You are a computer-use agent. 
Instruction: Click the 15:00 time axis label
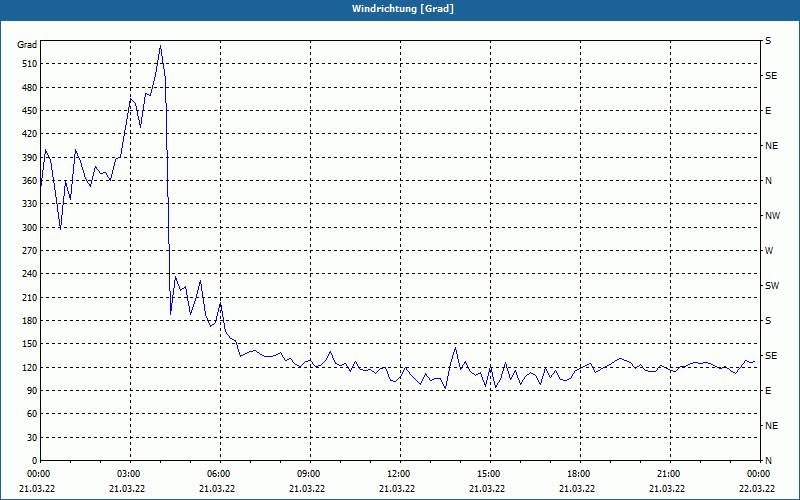[x=489, y=474]
